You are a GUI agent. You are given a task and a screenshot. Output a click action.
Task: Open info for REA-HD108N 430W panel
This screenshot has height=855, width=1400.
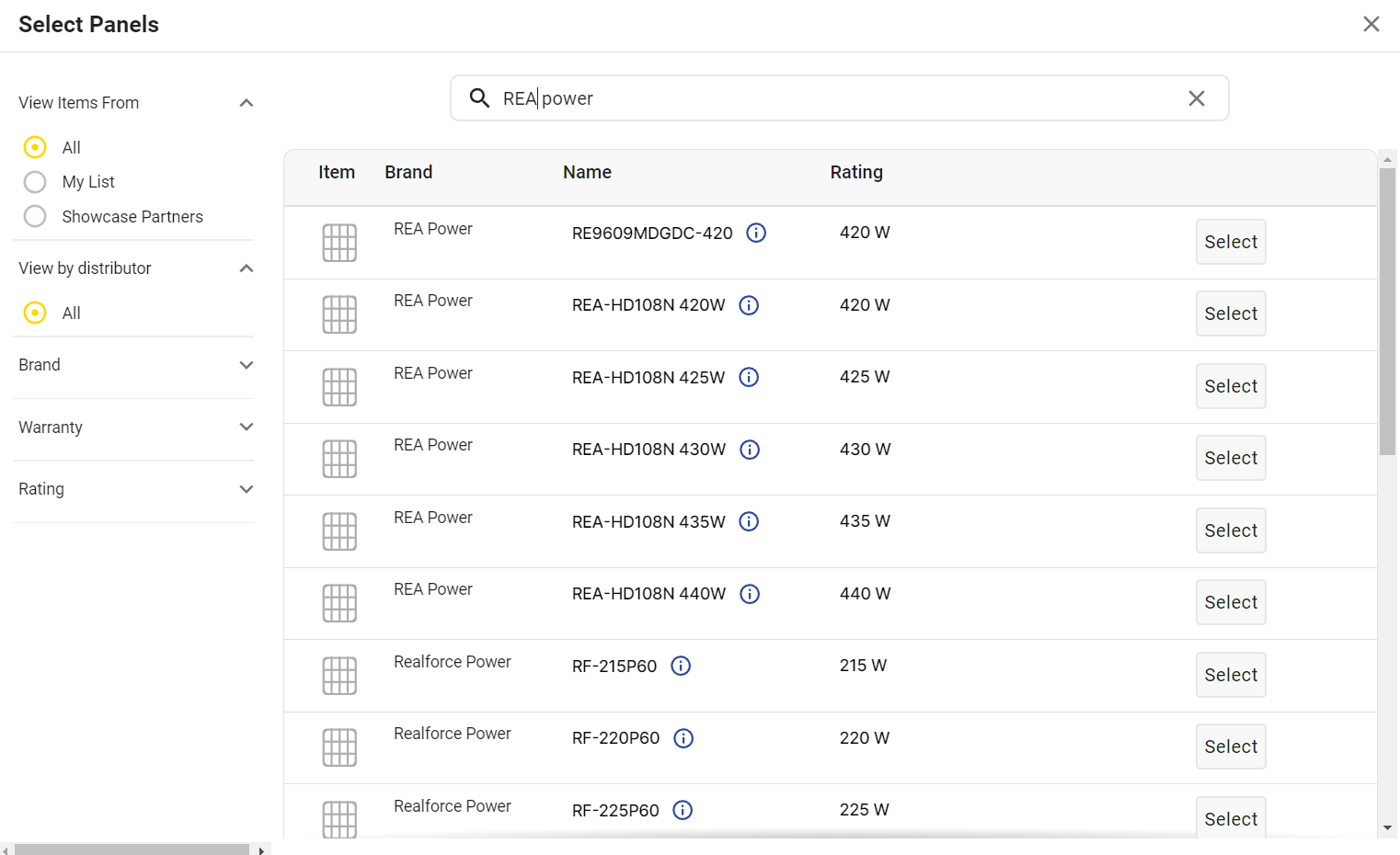click(750, 450)
